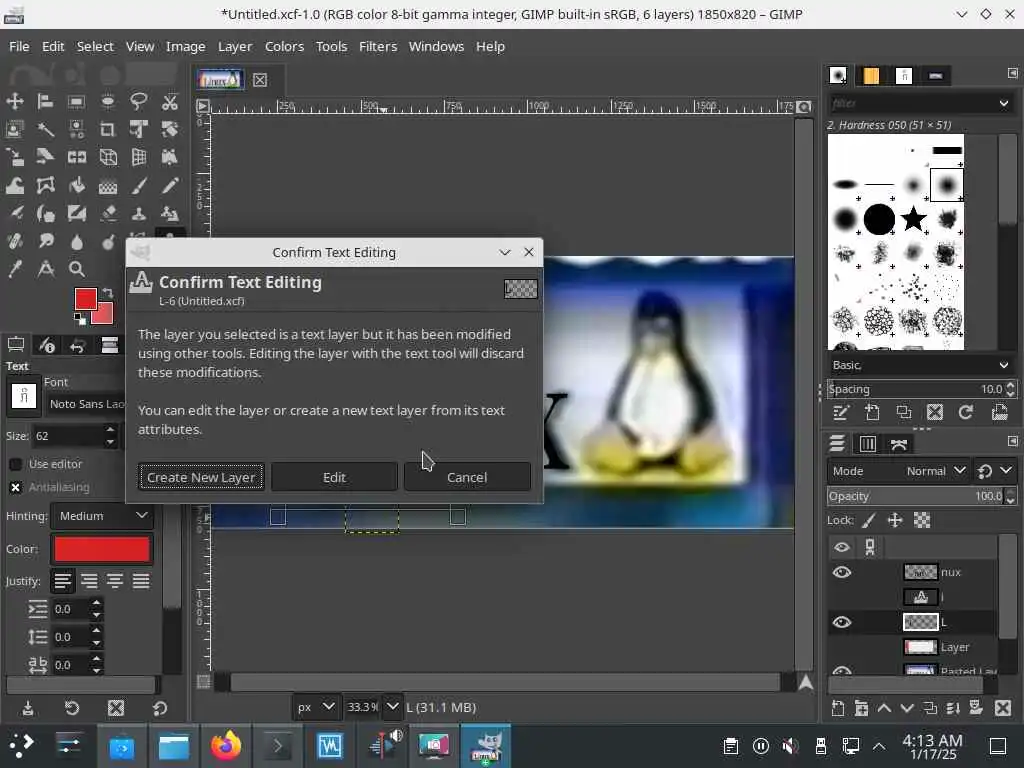Click duplicate brush icon

[x=903, y=412]
